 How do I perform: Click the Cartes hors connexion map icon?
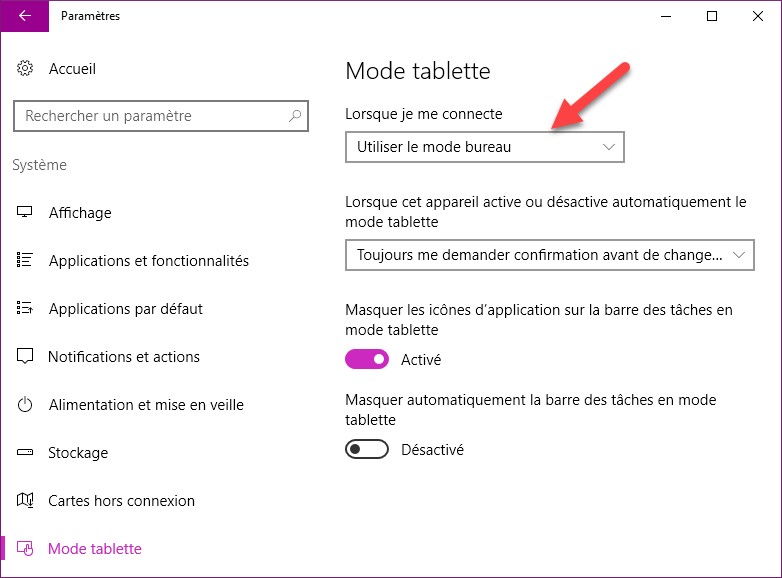click(x=26, y=501)
